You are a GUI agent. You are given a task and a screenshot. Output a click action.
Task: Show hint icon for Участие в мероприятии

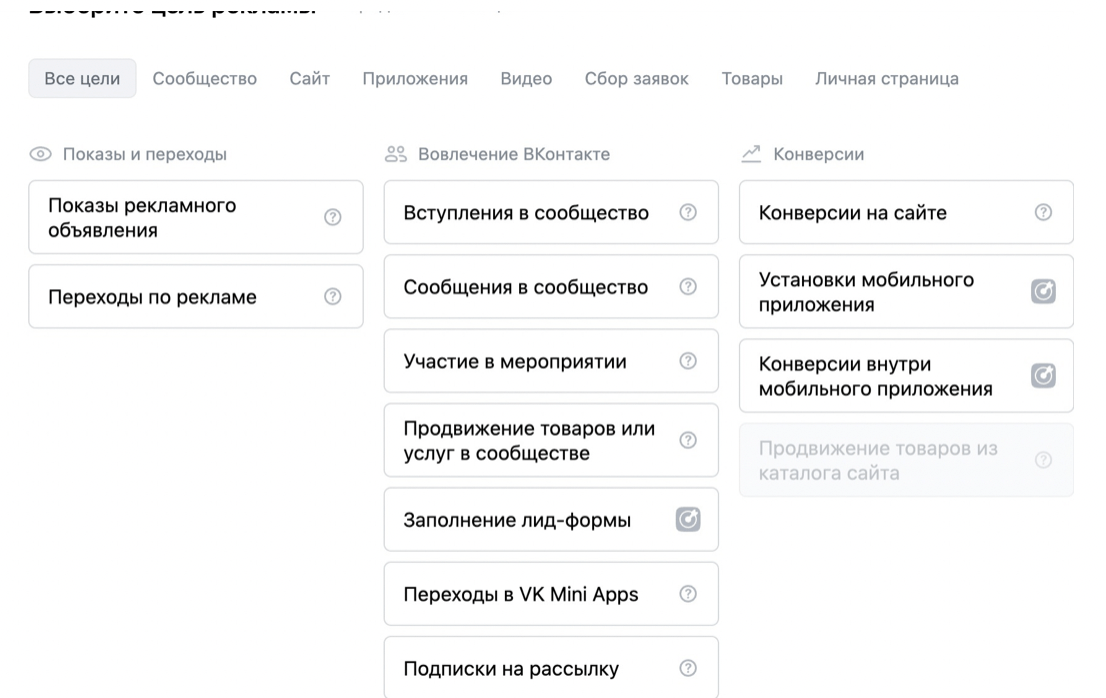688,361
